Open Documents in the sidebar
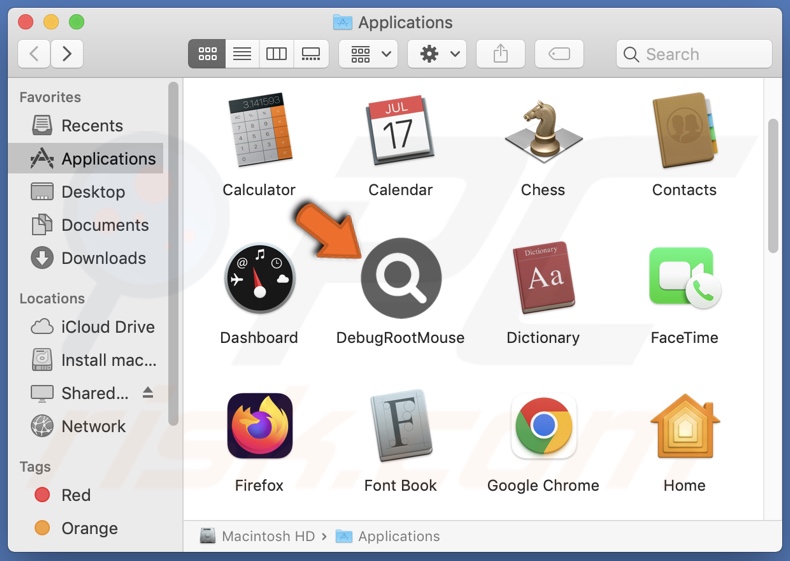Screen dimensions: 790x561 86,225
